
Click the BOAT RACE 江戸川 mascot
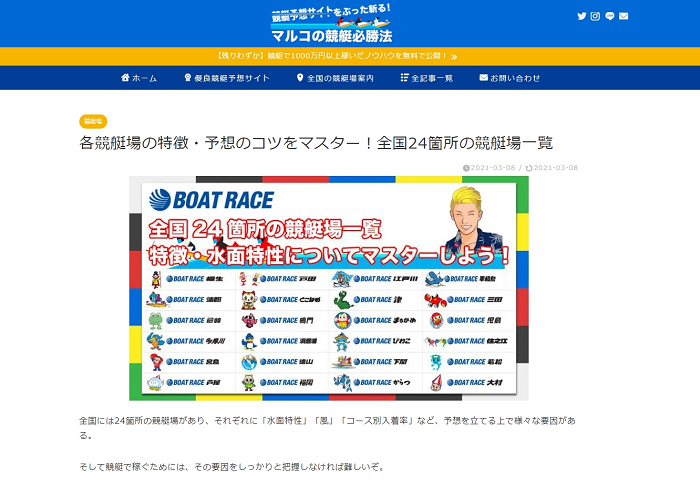point(342,279)
